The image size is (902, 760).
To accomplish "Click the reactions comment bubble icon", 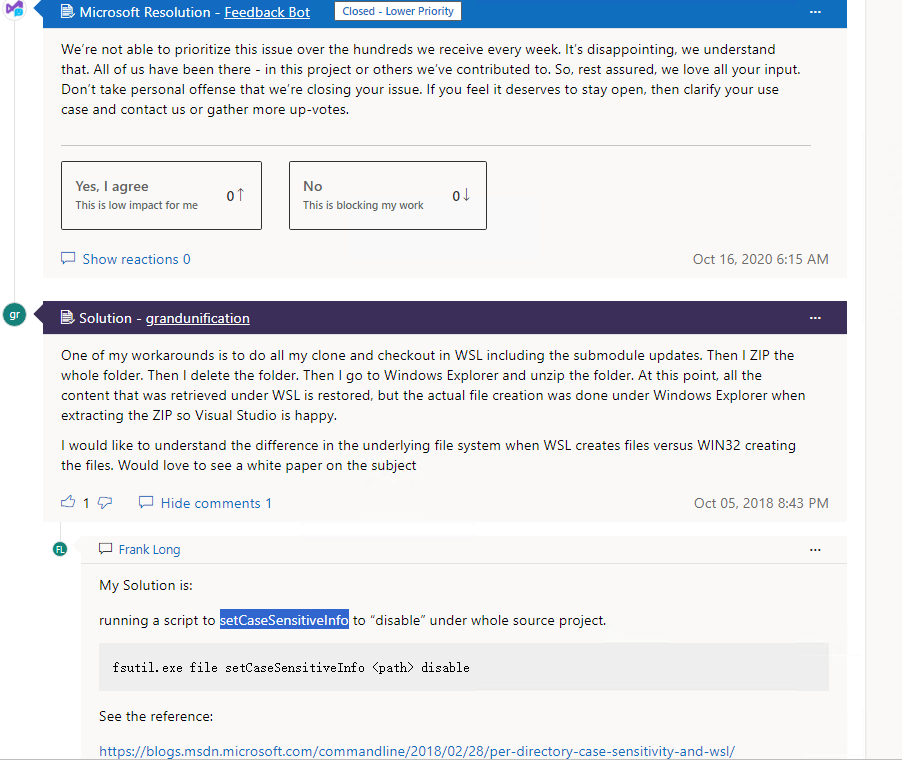I will point(68,258).
